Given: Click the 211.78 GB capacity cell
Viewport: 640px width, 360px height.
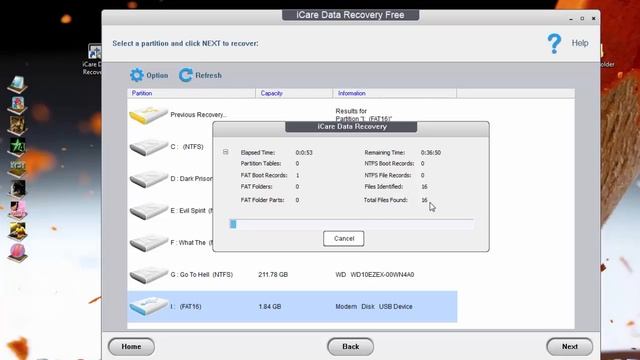Looking at the screenshot, I should click(273, 275).
